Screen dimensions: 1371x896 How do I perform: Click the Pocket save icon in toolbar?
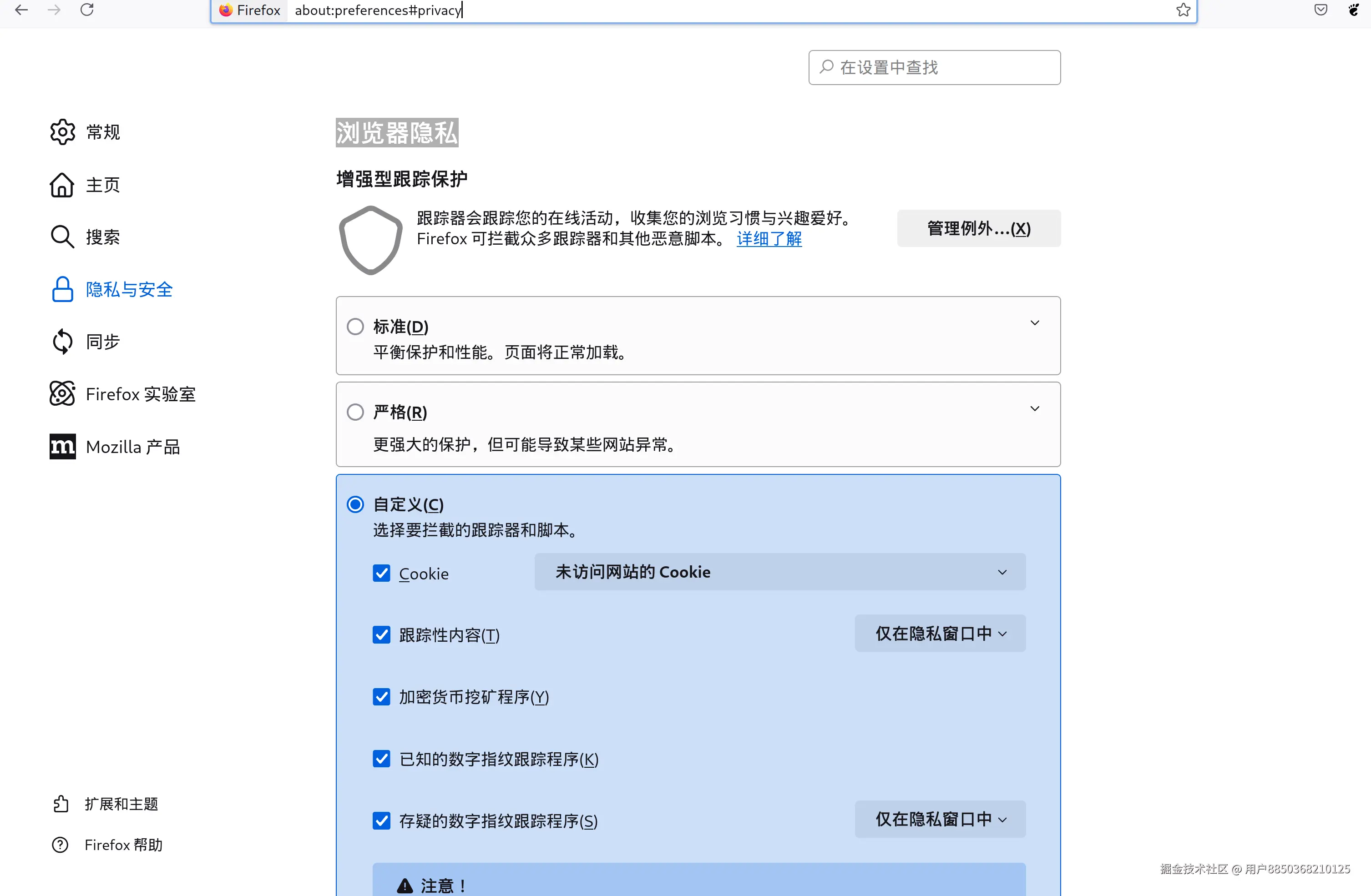pyautogui.click(x=1320, y=10)
